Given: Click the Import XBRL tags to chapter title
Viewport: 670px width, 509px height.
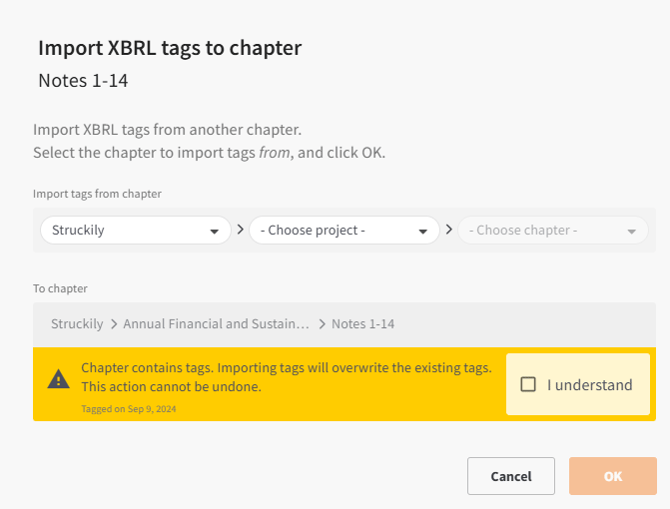Looking at the screenshot, I should (x=169, y=48).
